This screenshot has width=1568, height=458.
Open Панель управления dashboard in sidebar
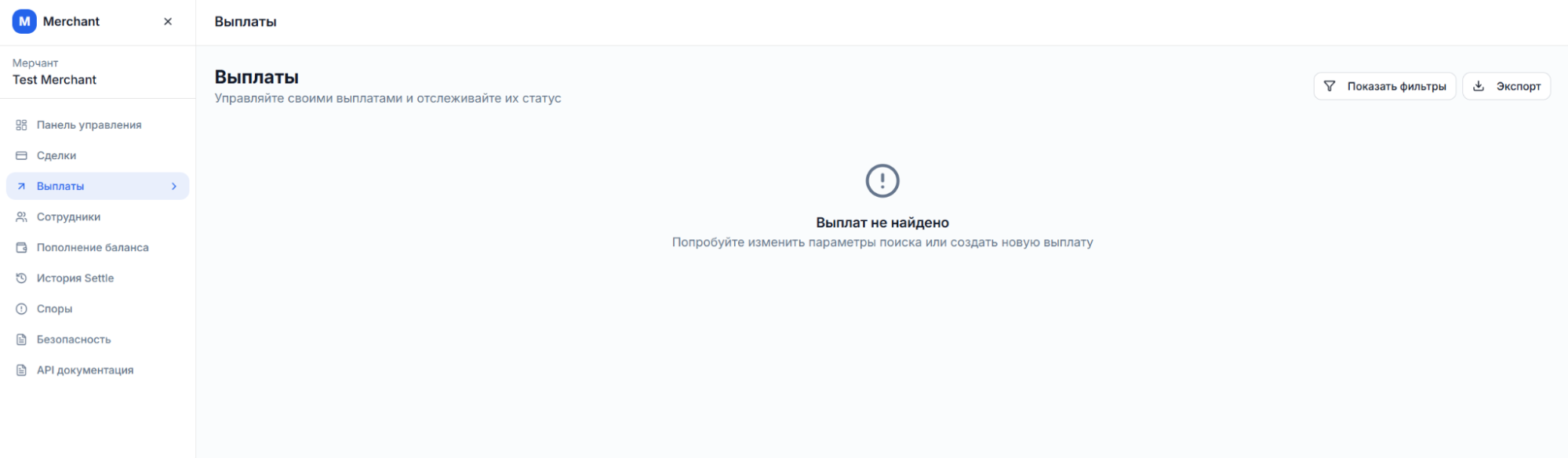(89, 125)
